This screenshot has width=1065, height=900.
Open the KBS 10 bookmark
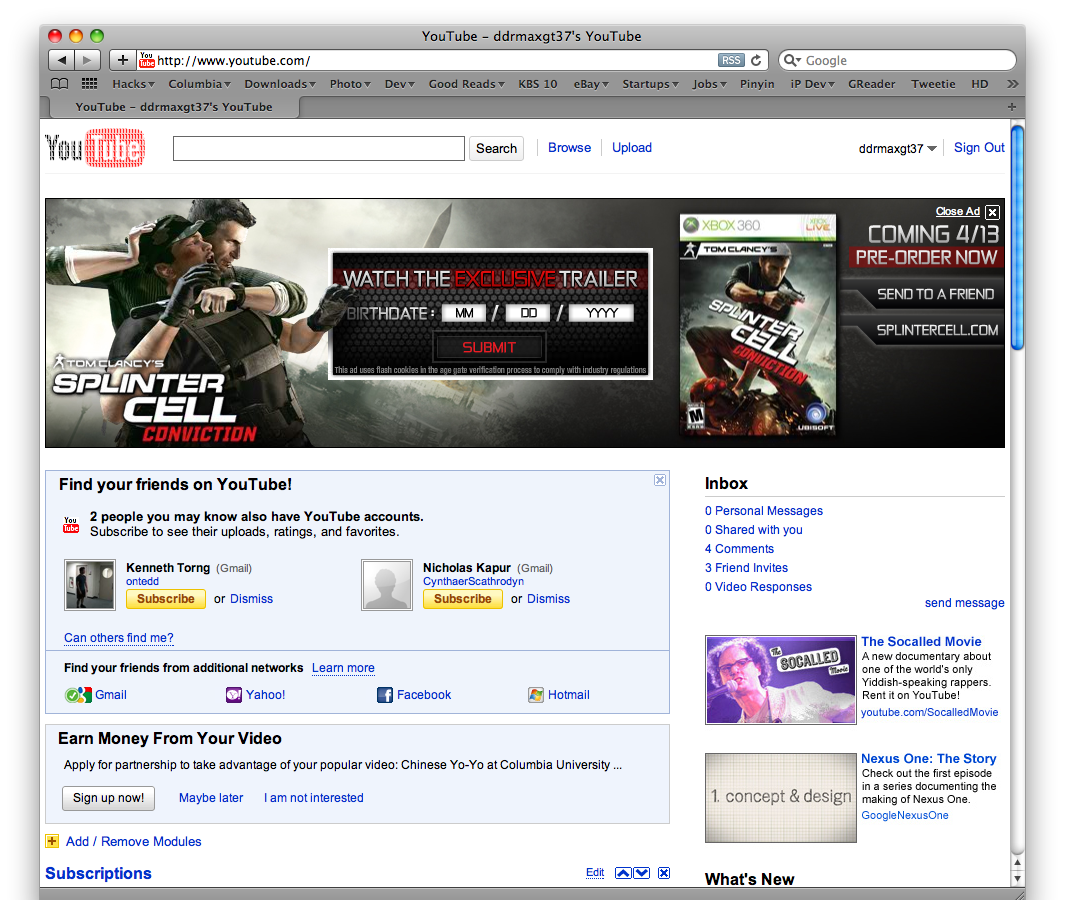pos(538,84)
